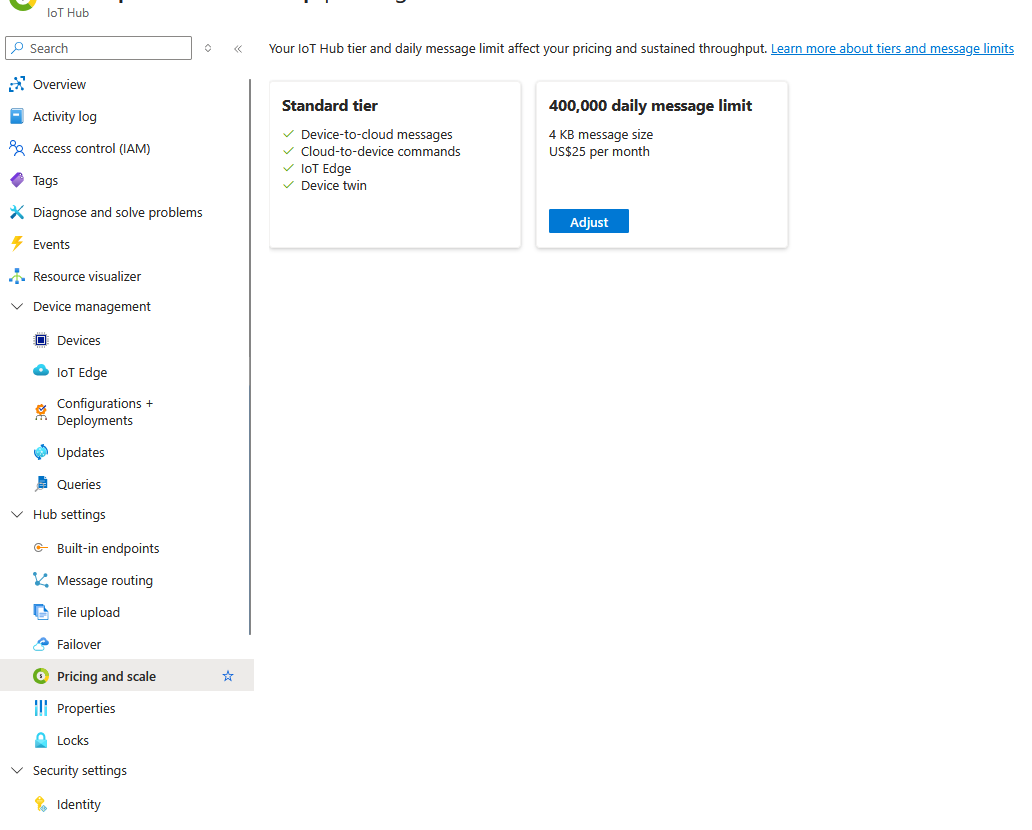The image size is (1032, 830).
Task: Click the Devices chip icon
Action: [41, 340]
